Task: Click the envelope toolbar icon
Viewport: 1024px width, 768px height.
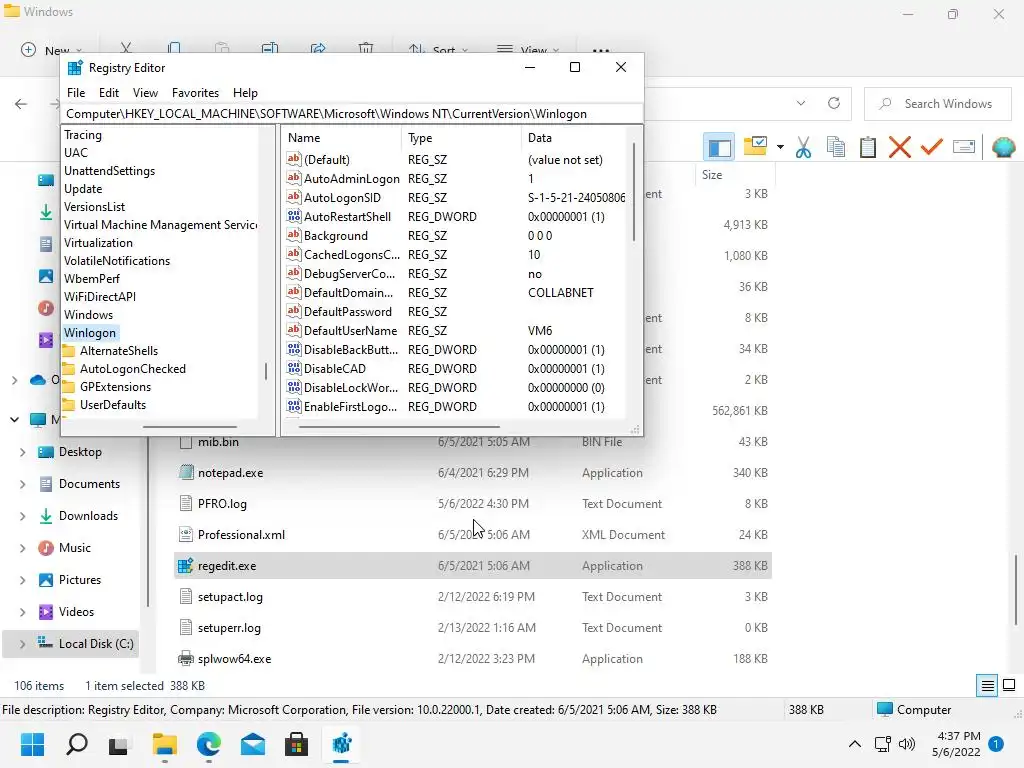Action: 963,147
